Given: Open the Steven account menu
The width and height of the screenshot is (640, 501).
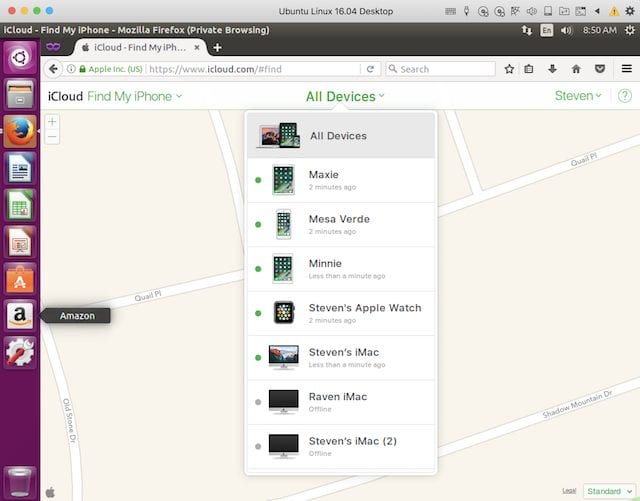Looking at the screenshot, I should click(x=579, y=96).
